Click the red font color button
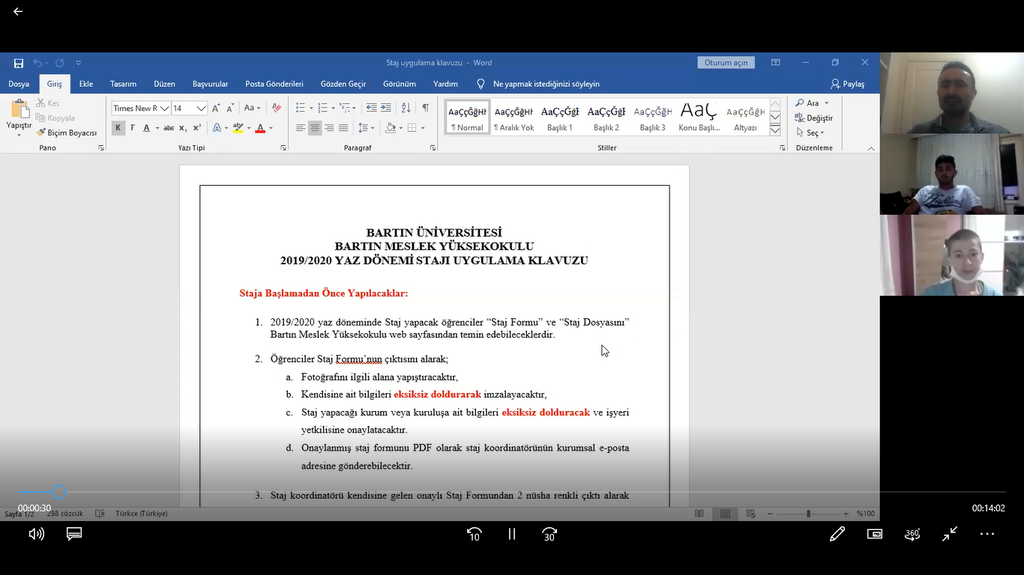Image resolution: width=1024 pixels, height=575 pixels. [x=261, y=128]
